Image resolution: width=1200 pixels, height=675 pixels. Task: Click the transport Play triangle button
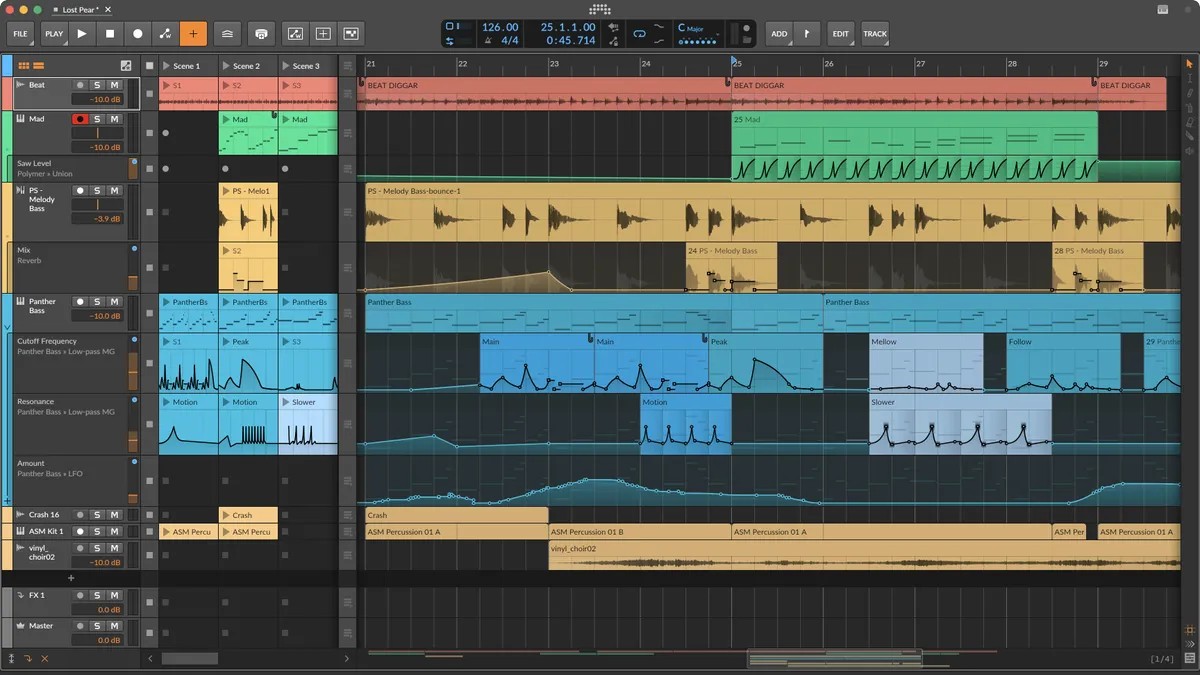pos(82,34)
